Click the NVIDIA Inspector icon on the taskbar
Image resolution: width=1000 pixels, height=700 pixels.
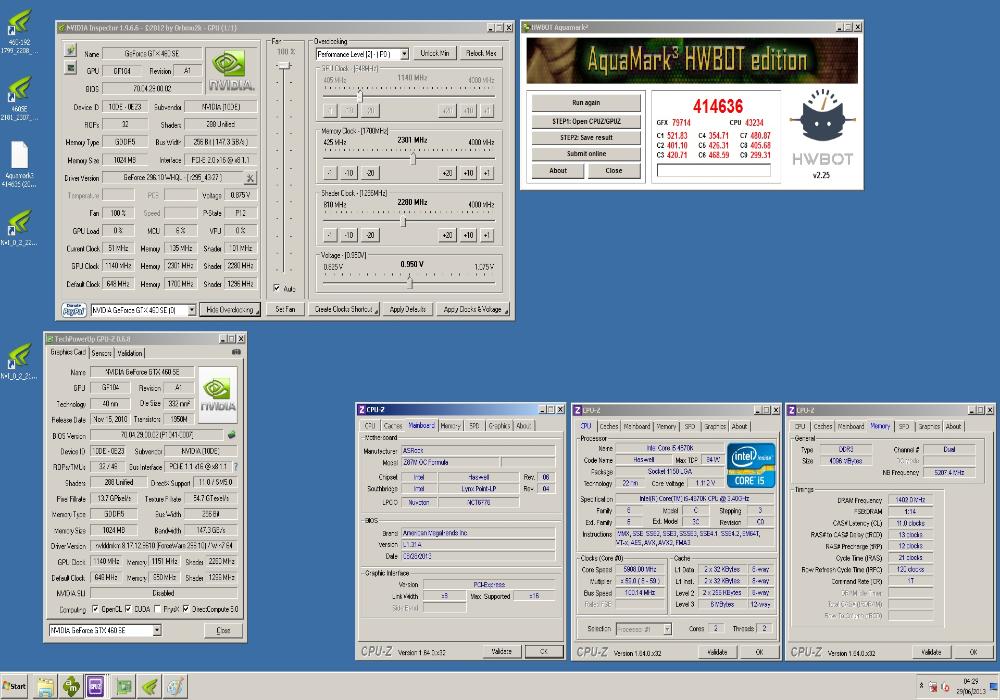pyautogui.click(x=150, y=687)
